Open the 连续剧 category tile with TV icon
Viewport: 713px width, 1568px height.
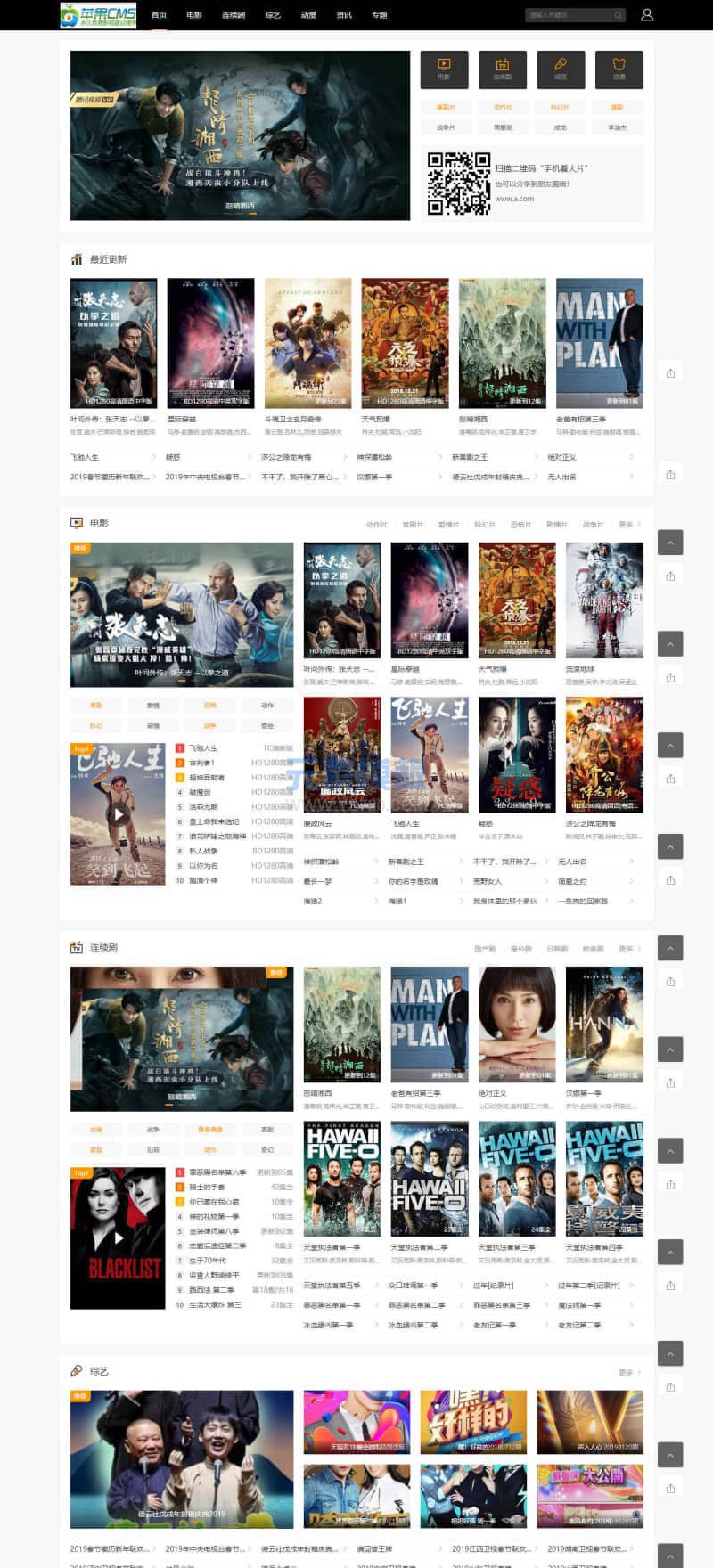(x=502, y=69)
